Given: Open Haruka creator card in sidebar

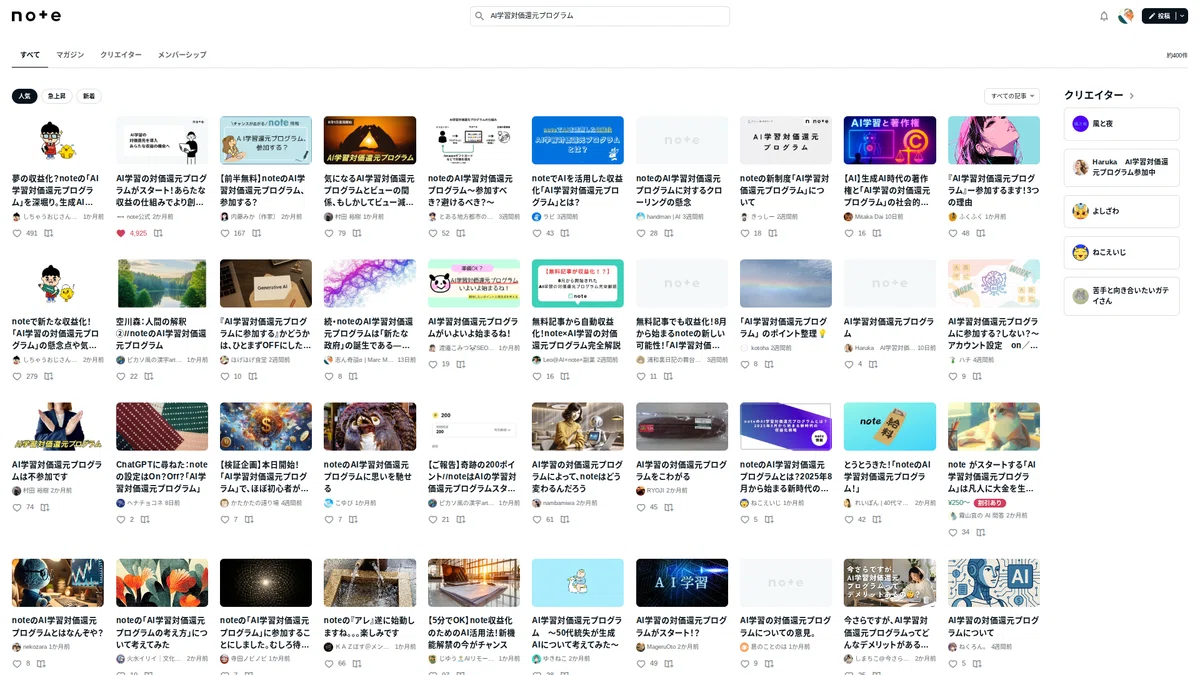Looking at the screenshot, I should (1121, 167).
